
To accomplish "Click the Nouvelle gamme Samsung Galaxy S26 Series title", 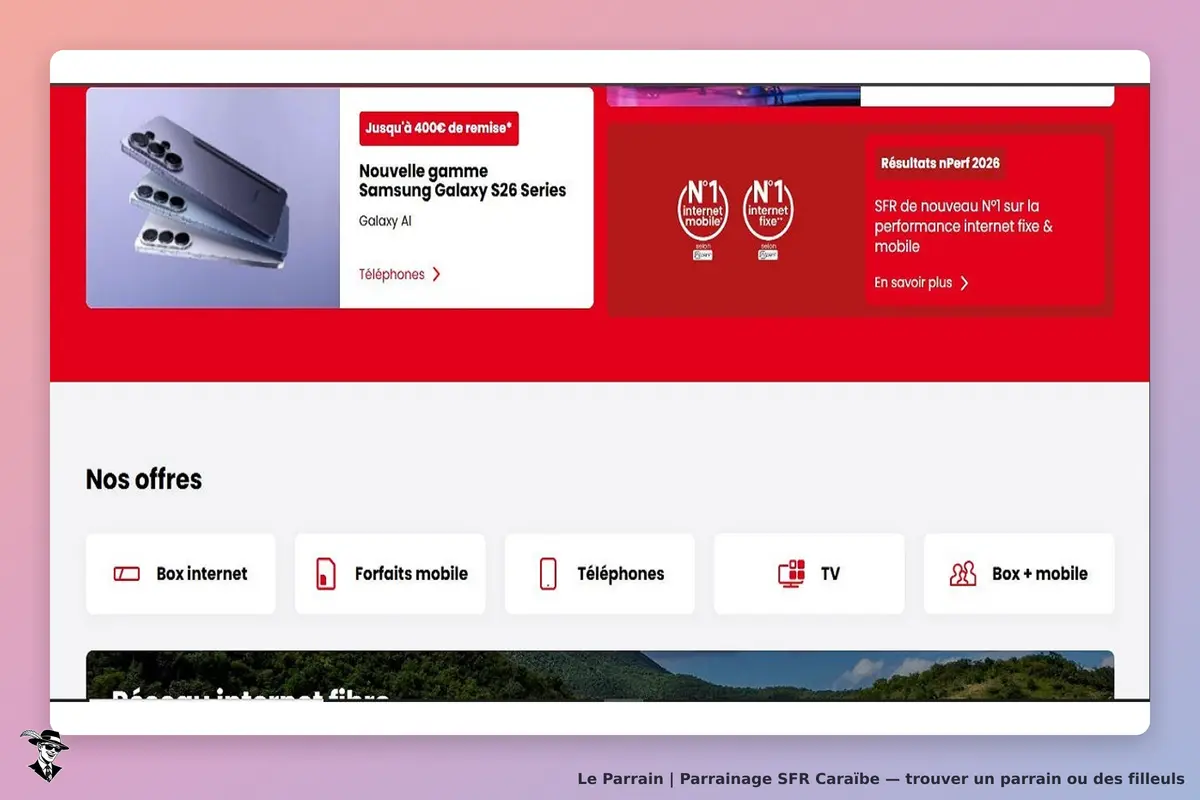I will click(x=462, y=181).
